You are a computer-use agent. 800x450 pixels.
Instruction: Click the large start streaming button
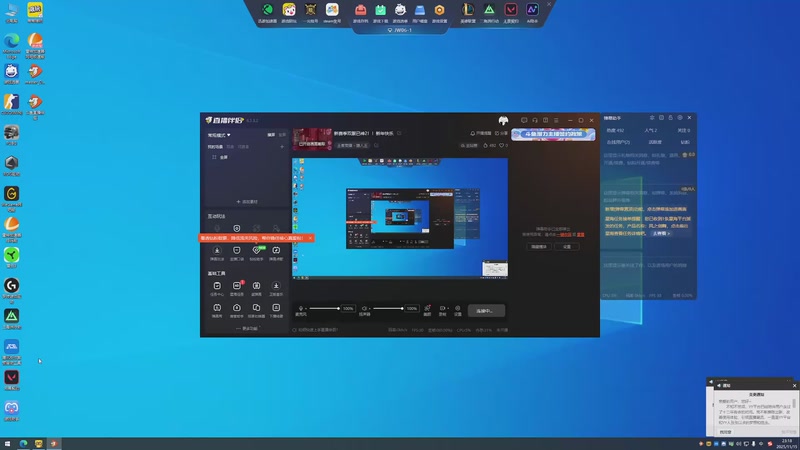pos(486,311)
